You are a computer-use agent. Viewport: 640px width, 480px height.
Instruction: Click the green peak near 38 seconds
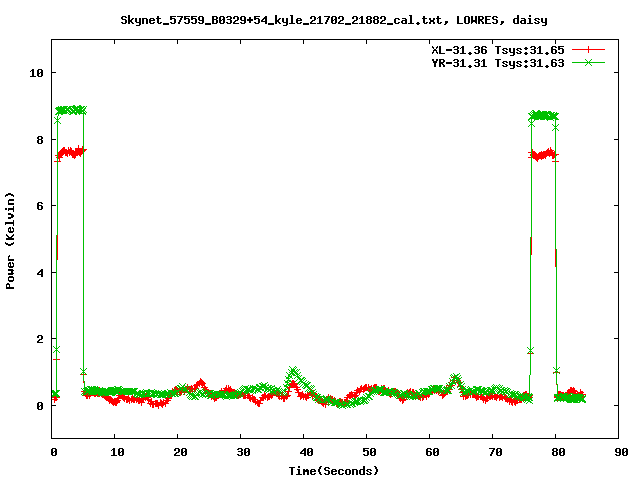pos(293,371)
